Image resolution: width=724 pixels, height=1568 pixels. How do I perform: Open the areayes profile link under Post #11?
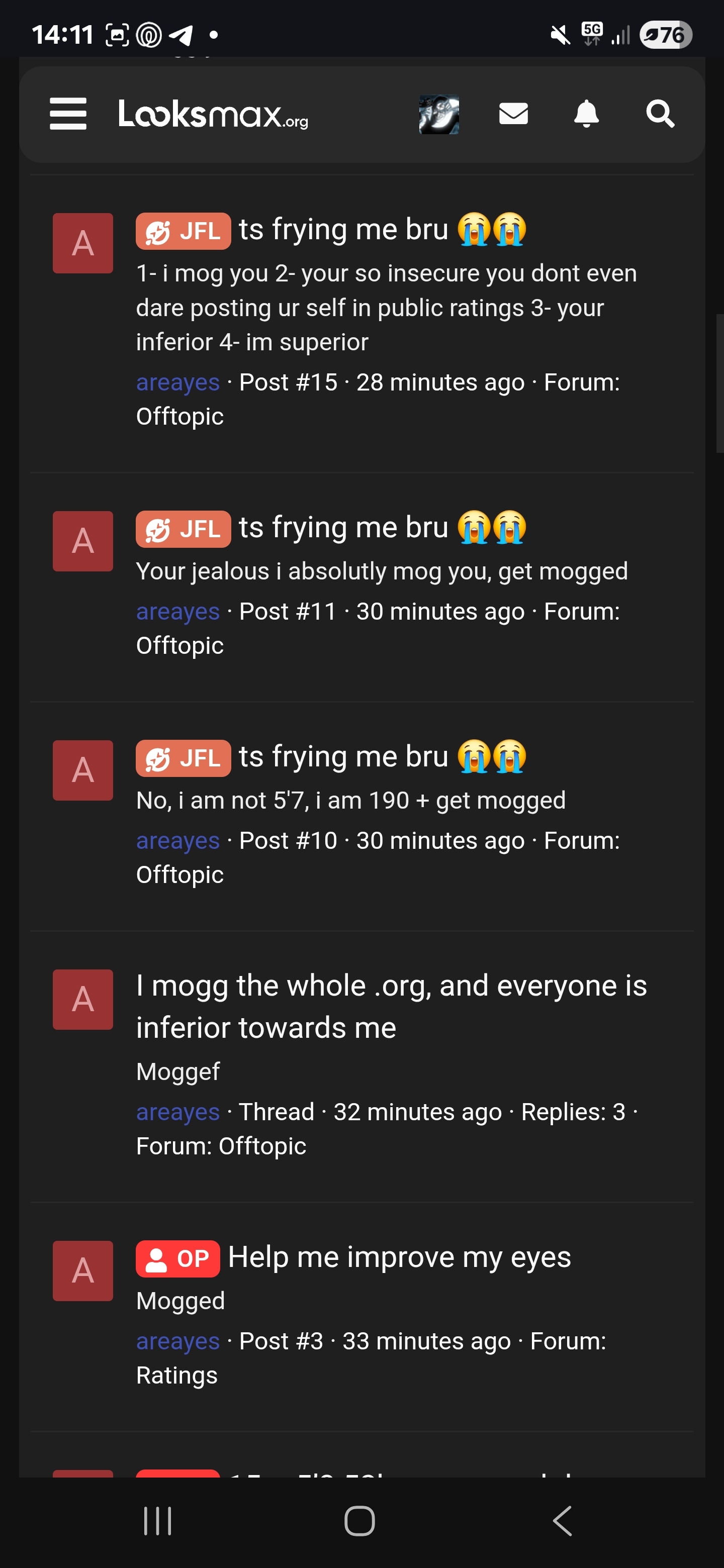tap(177, 611)
